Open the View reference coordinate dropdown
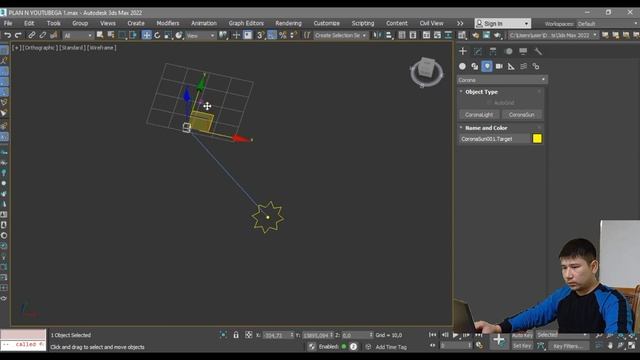640x360 pixels. pyautogui.click(x=200, y=36)
